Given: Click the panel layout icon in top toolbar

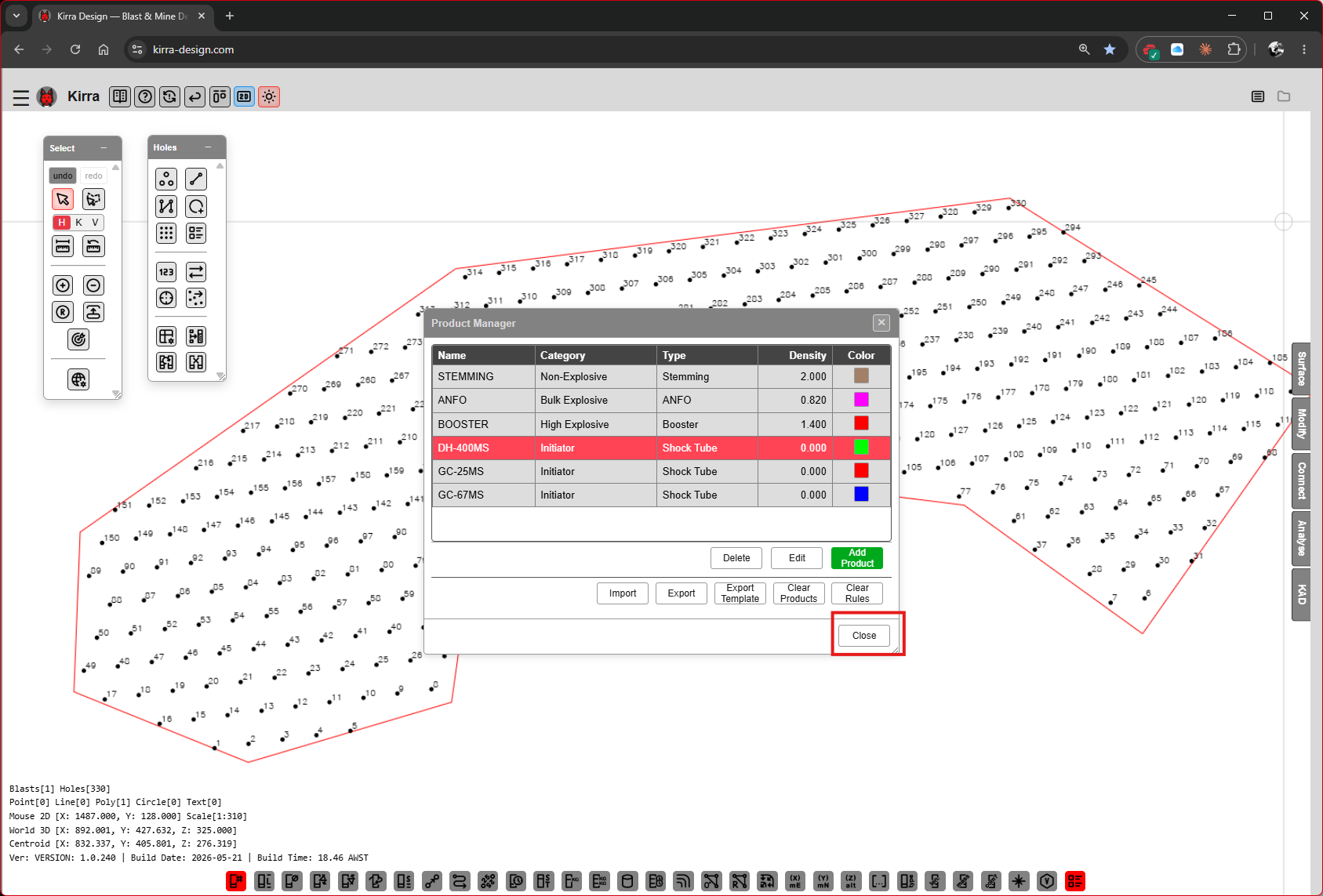Looking at the screenshot, I should (x=220, y=96).
